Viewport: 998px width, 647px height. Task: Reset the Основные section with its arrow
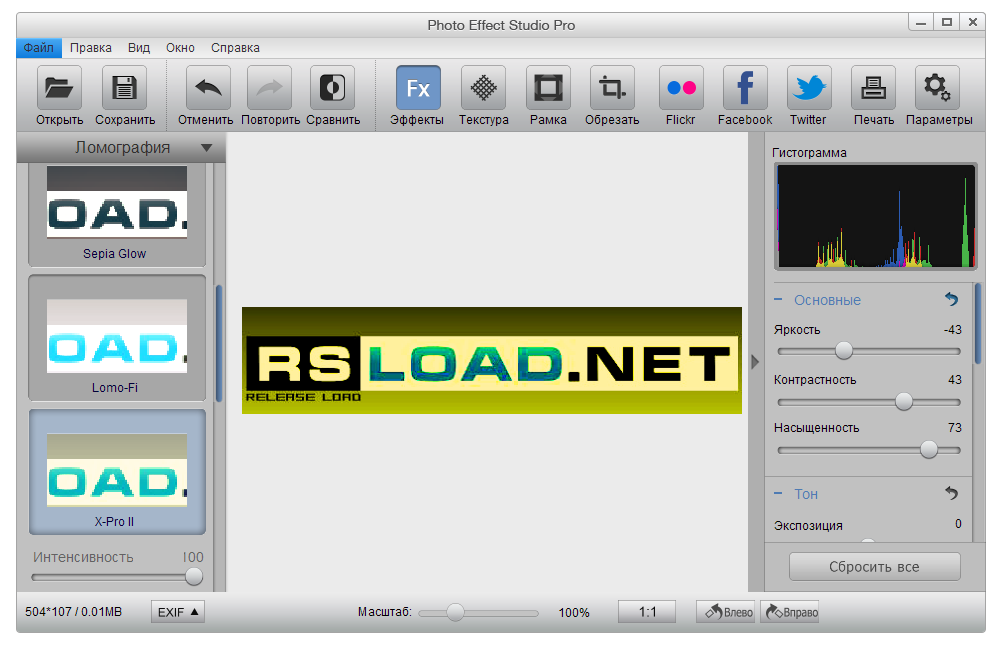coord(952,299)
